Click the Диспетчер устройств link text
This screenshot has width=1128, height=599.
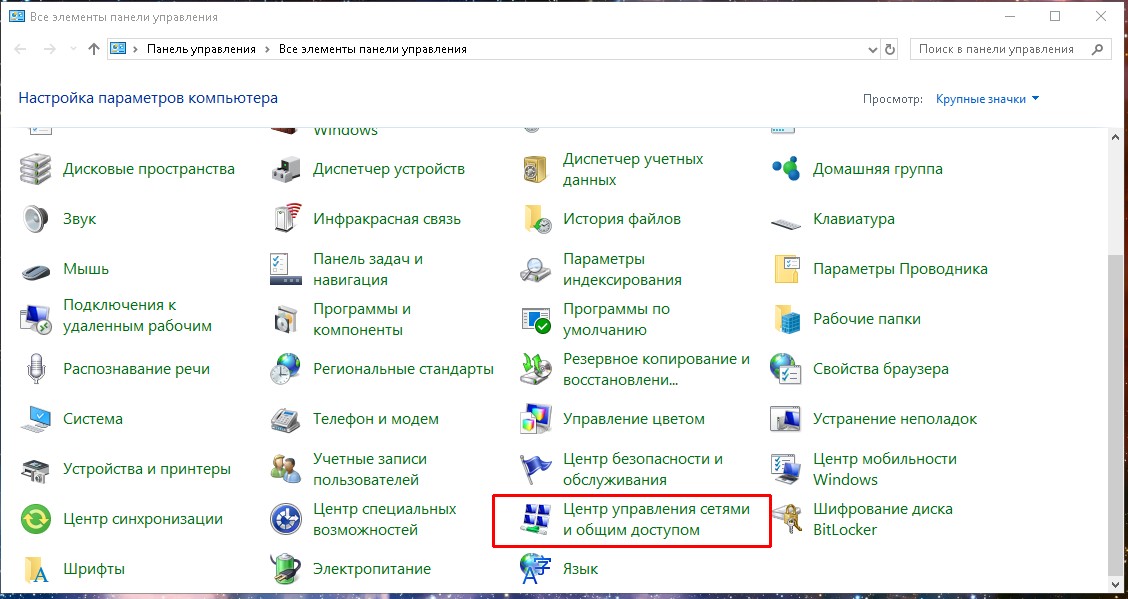tap(388, 169)
